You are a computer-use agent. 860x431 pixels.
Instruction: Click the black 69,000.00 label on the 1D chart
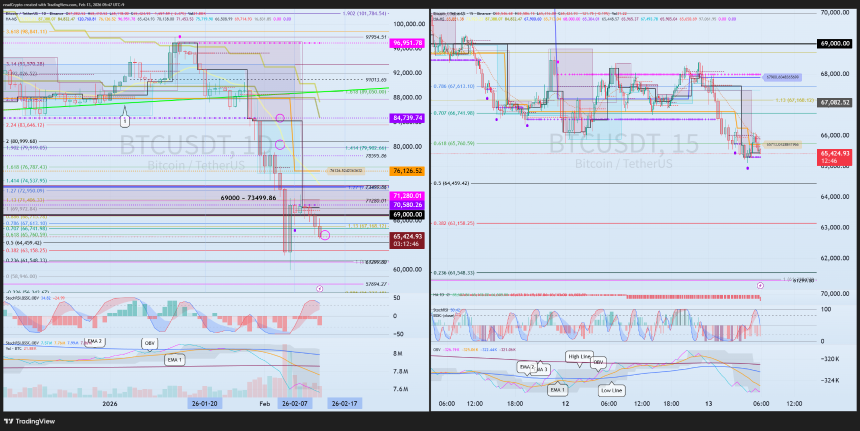[407, 214]
